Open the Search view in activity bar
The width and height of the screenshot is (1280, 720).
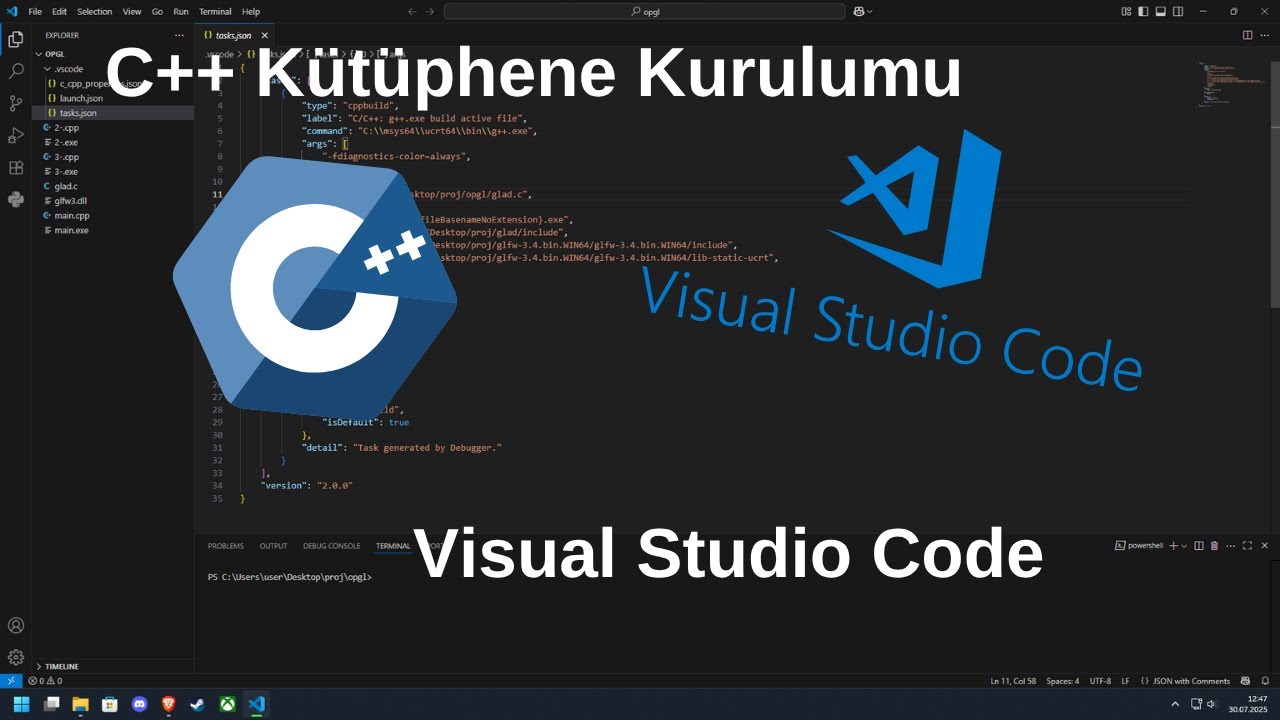point(16,72)
